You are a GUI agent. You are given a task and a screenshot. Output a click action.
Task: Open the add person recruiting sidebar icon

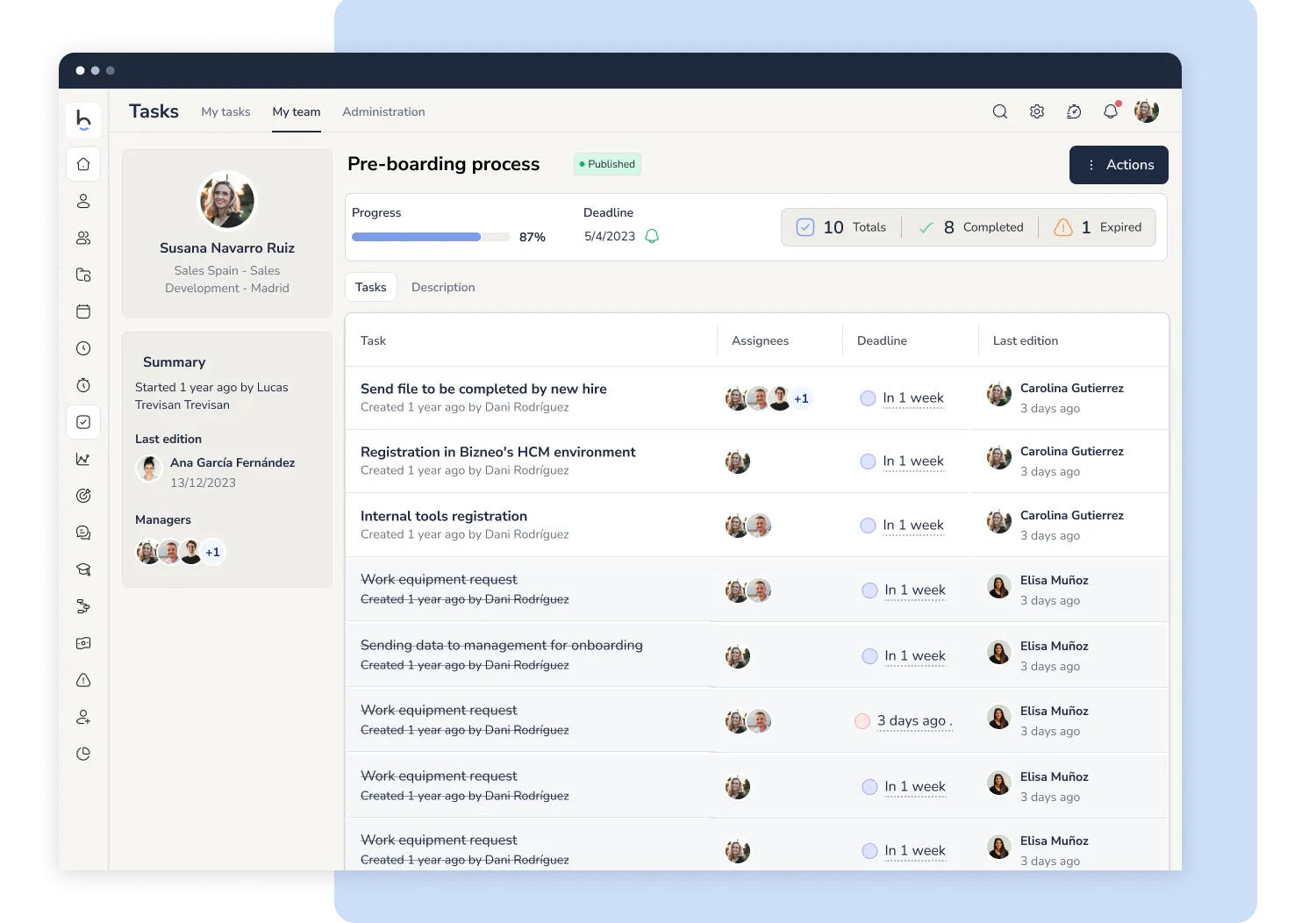coord(83,717)
